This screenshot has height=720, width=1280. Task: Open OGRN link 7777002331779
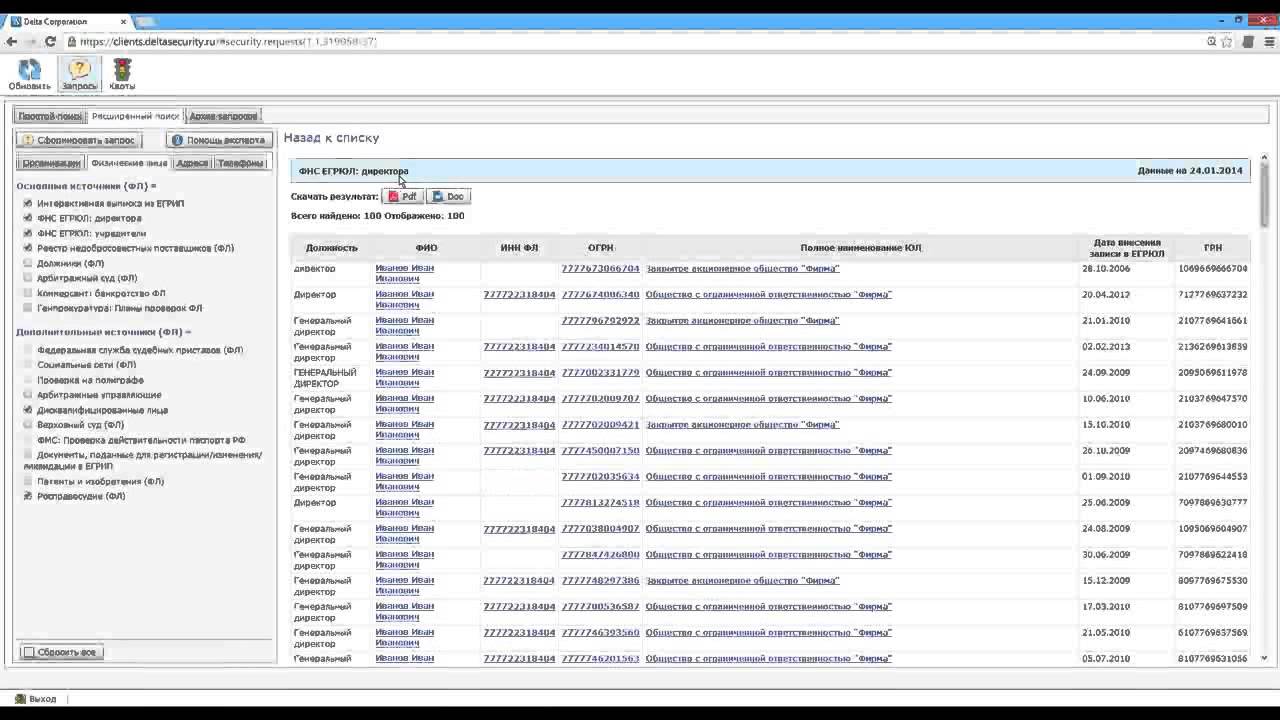(600, 373)
